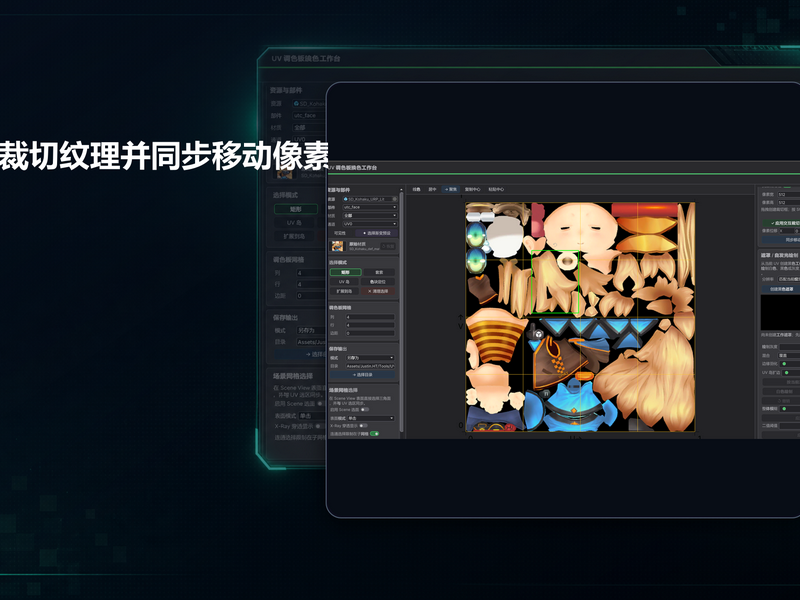Click the restore button beside the original material

pyautogui.click(x=388, y=246)
